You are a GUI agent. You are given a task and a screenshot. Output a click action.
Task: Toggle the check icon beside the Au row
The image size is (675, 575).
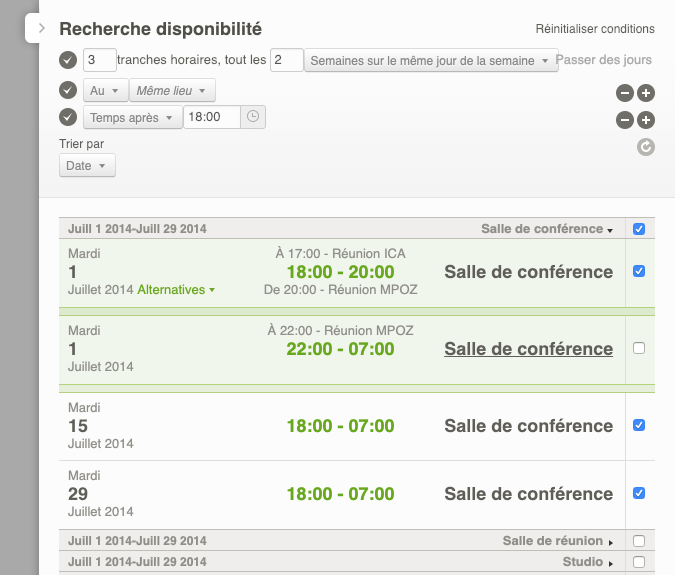[68, 91]
